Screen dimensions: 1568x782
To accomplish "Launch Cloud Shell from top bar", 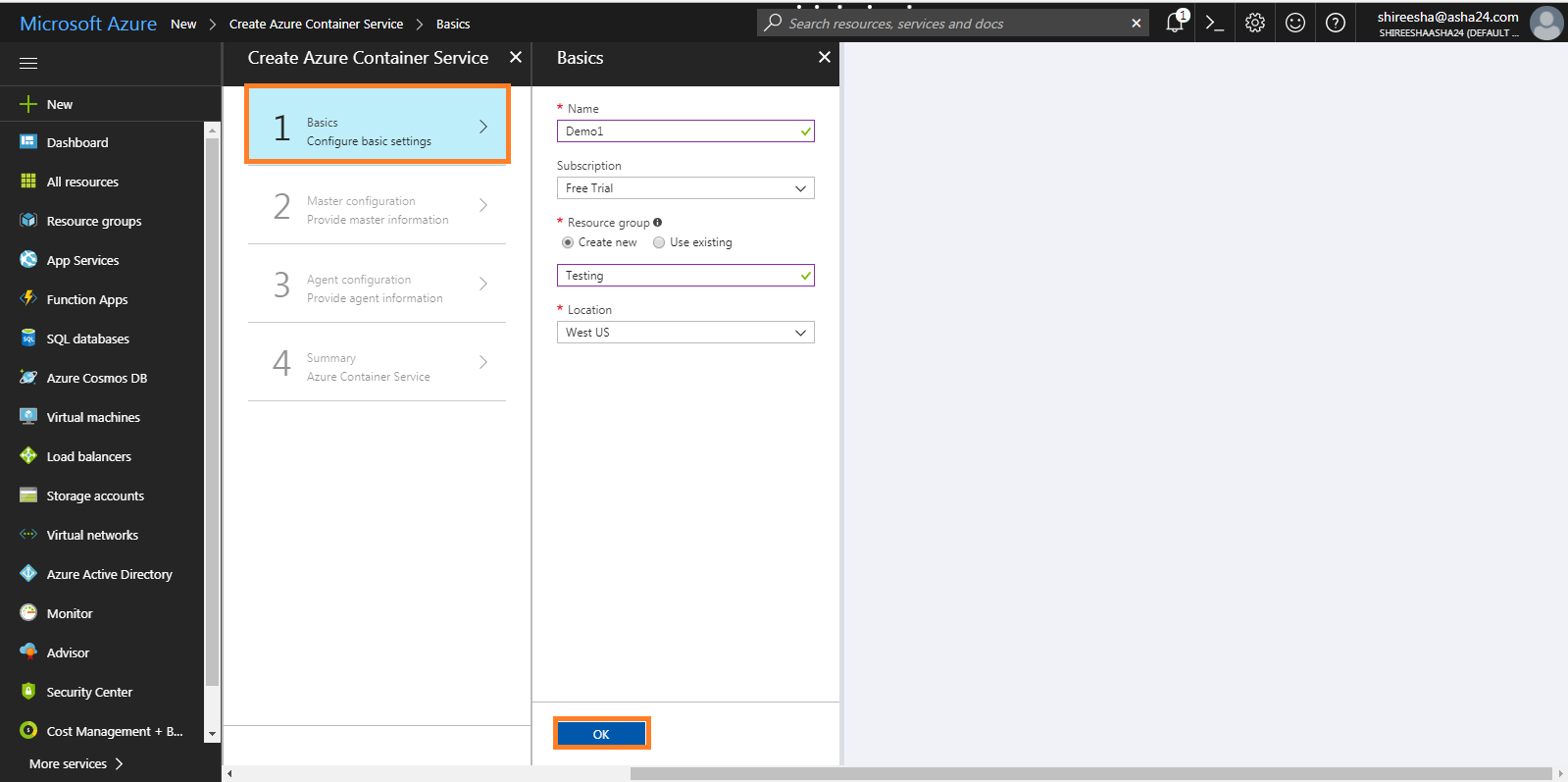I will click(x=1214, y=24).
